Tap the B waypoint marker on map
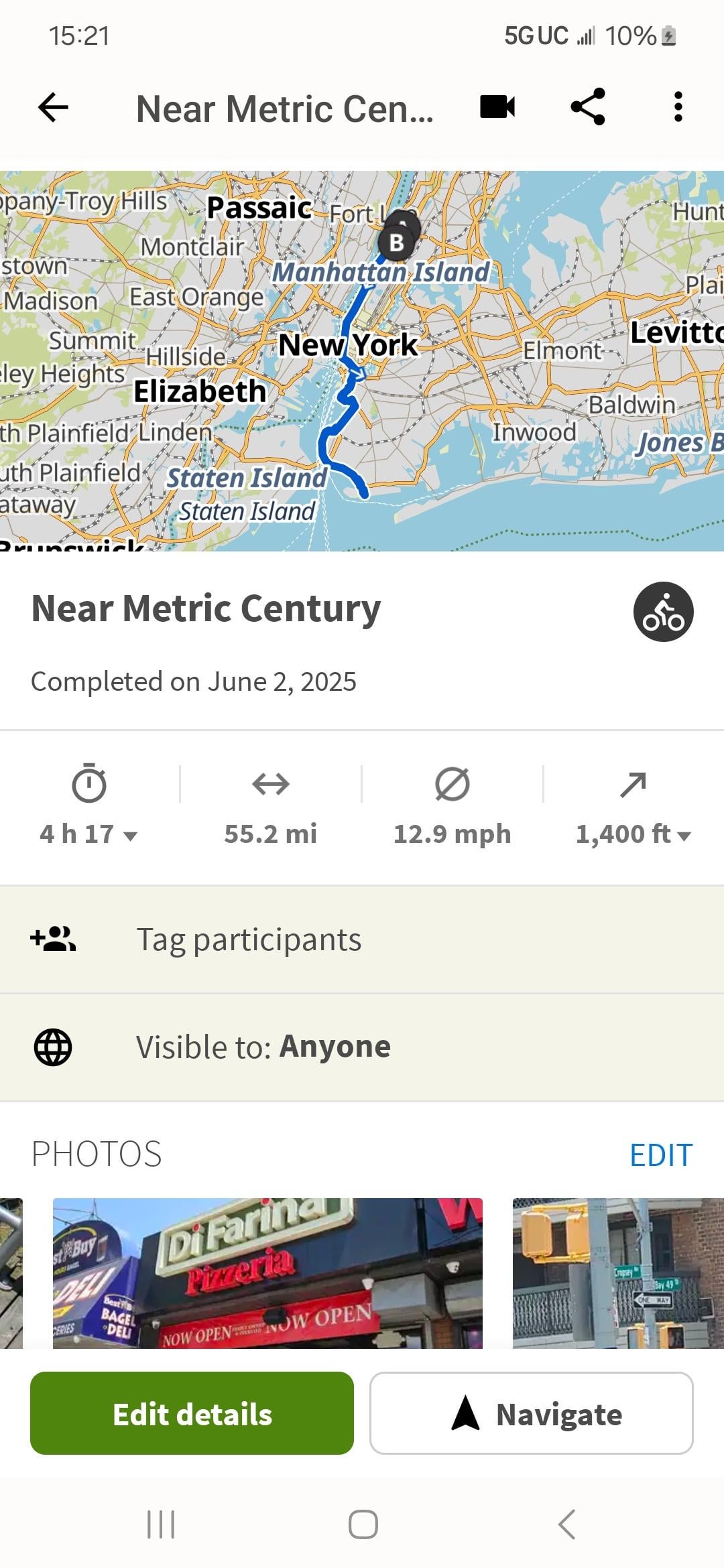 pos(396,243)
